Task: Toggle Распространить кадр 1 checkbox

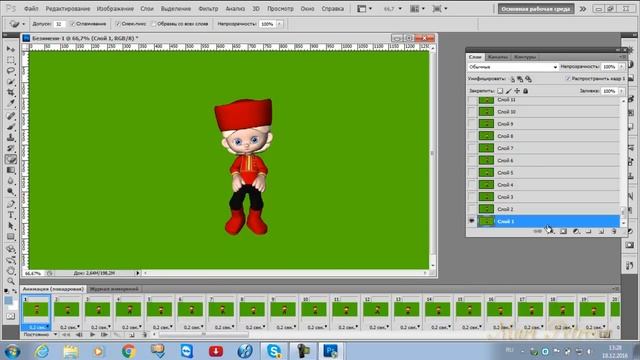Action: 568,78
